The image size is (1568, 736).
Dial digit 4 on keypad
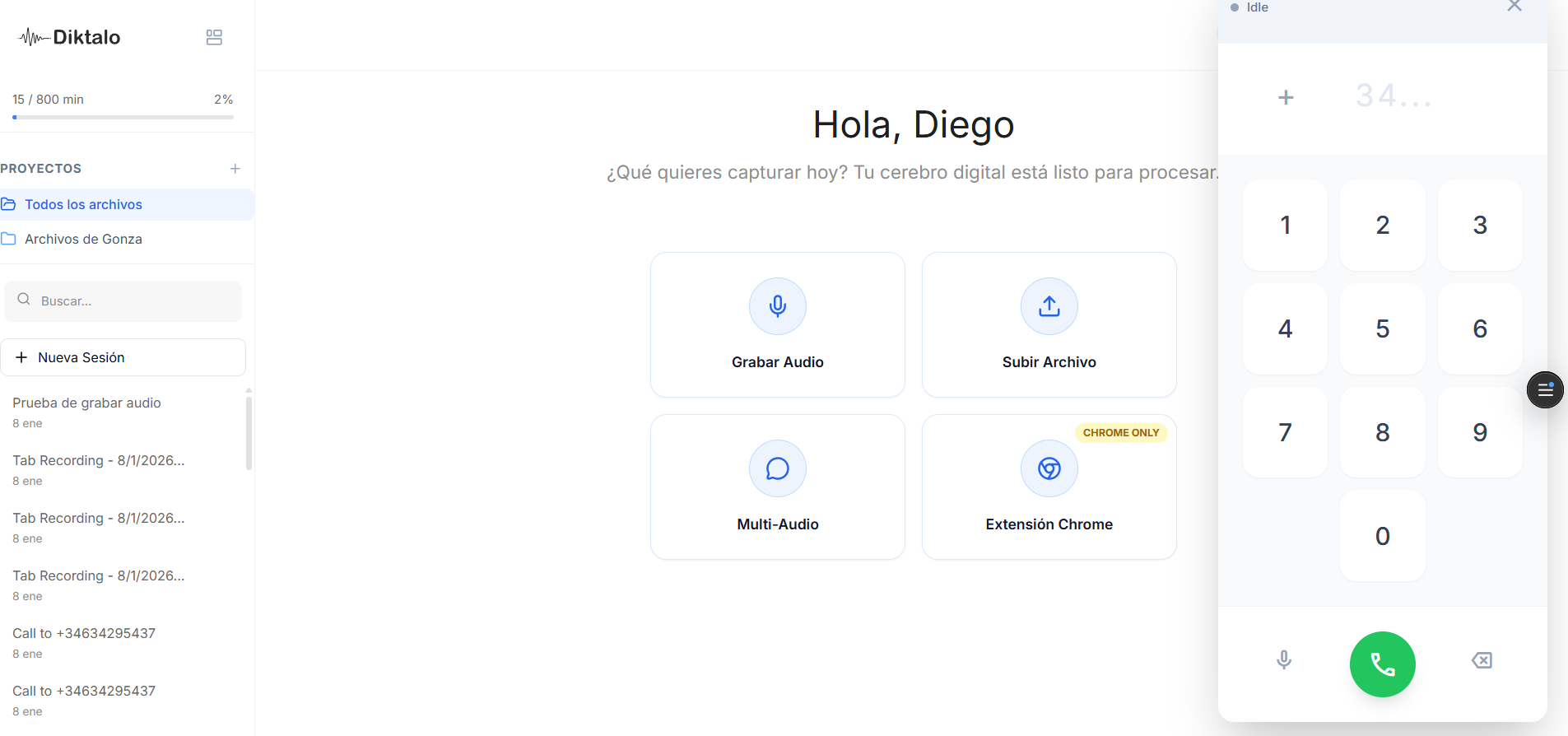click(1286, 328)
